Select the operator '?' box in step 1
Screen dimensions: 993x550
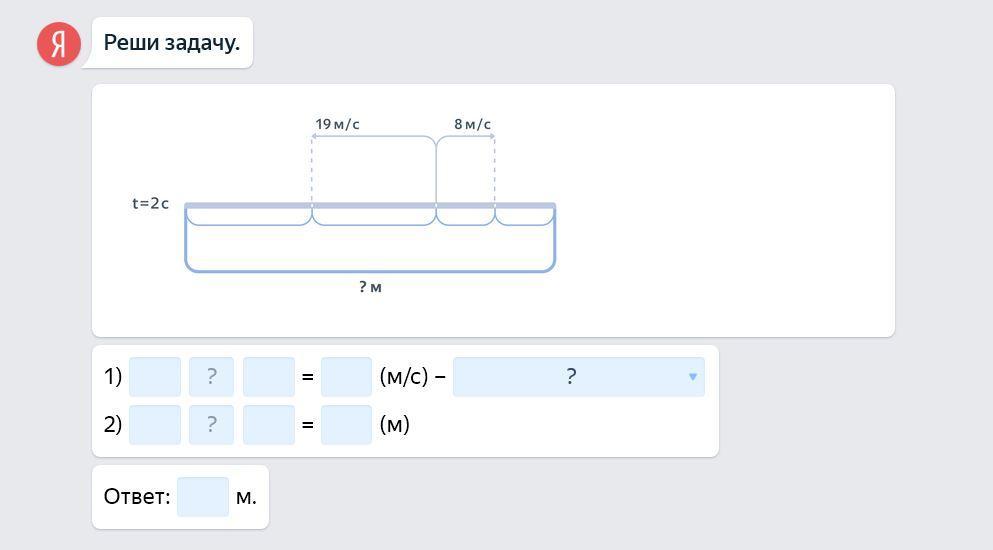click(x=211, y=377)
